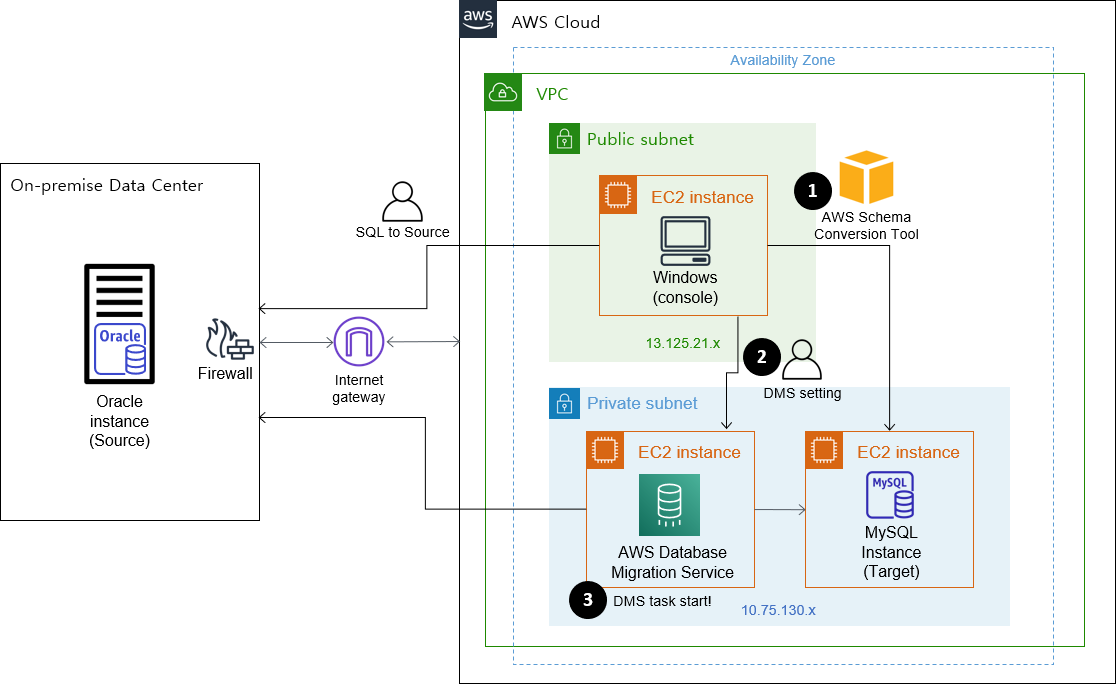The width and height of the screenshot is (1116, 684).
Task: Click the 'AWS Schema Conversion Tool' caption
Action: click(x=866, y=226)
